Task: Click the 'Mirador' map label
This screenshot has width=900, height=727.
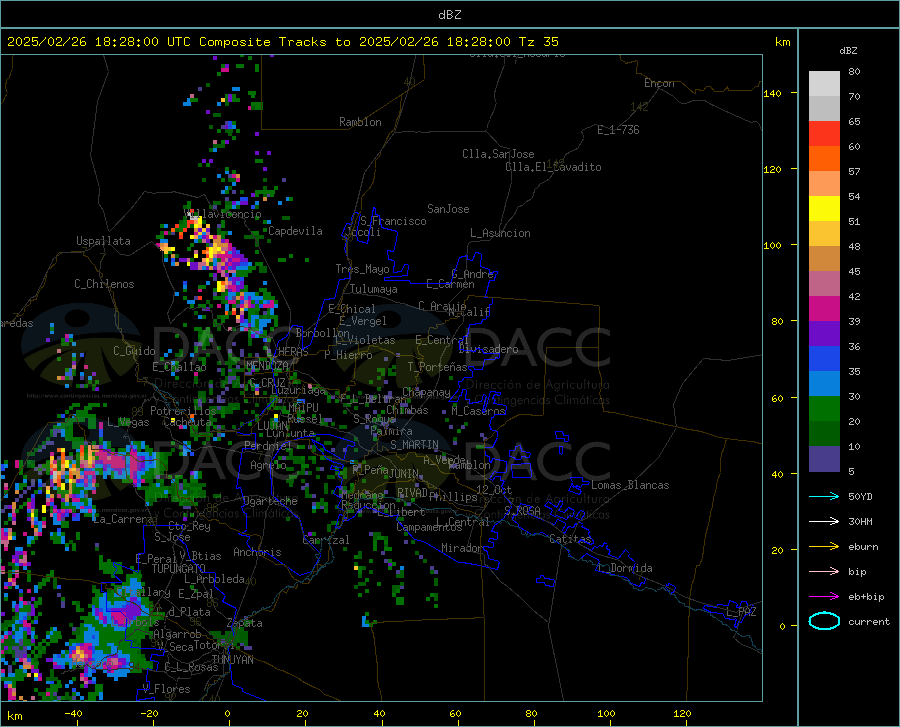Action: [x=461, y=548]
